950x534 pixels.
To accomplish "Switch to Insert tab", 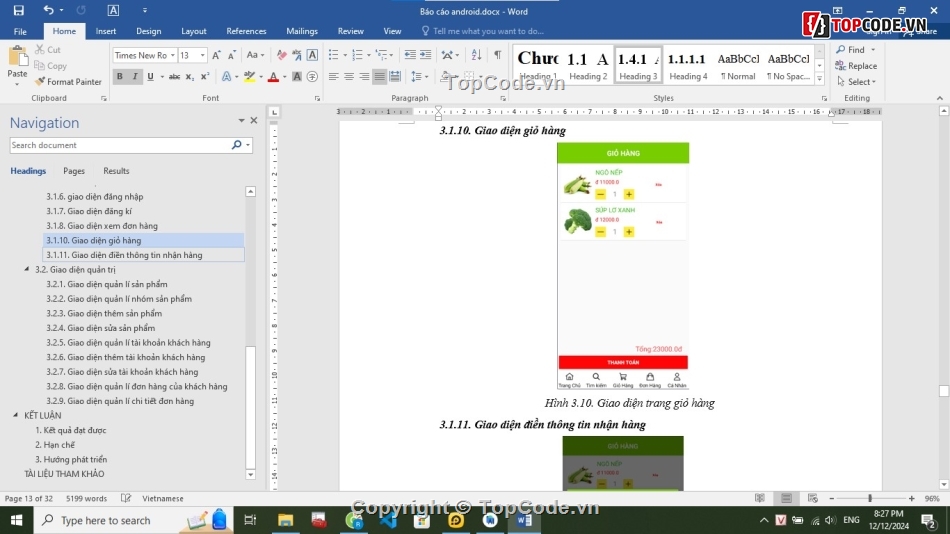I will coord(105,31).
